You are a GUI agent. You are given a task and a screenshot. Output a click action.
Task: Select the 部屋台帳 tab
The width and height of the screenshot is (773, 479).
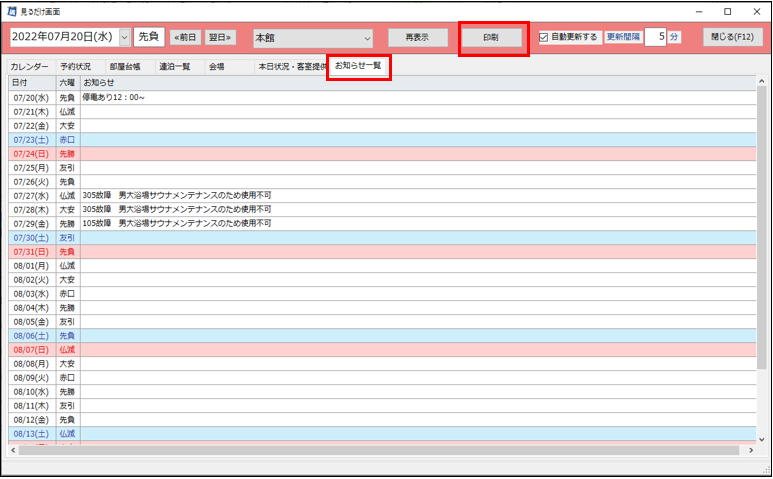[x=125, y=67]
